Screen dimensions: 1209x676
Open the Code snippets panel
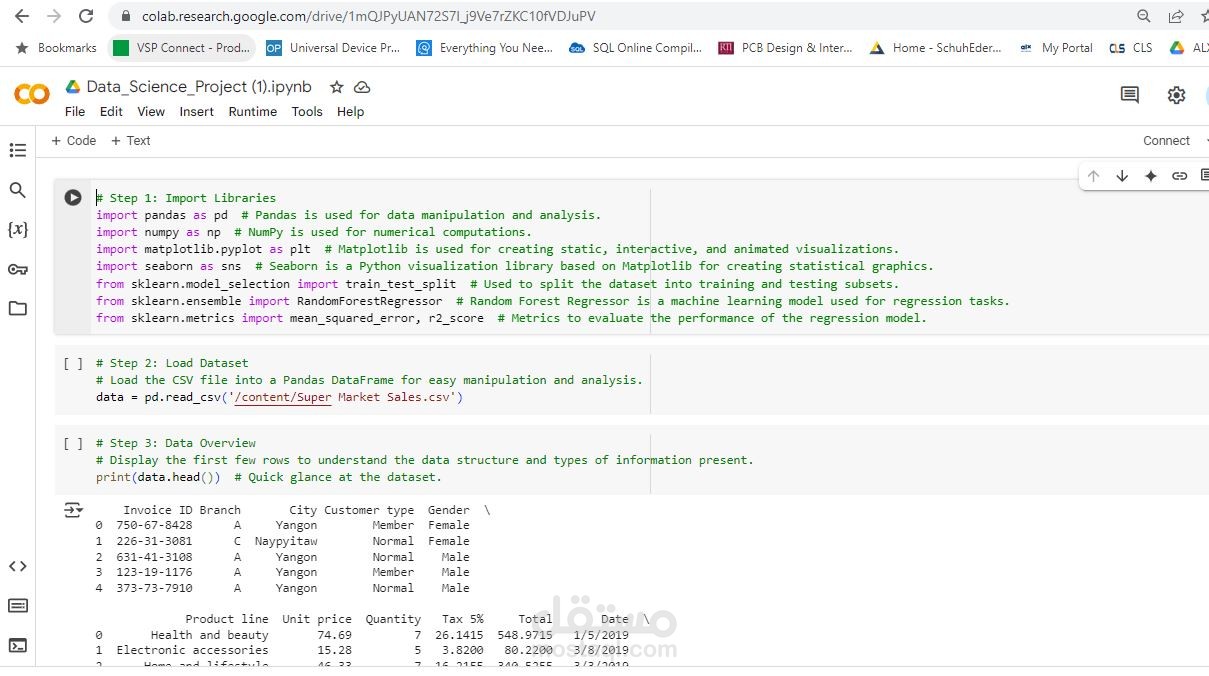(17, 566)
